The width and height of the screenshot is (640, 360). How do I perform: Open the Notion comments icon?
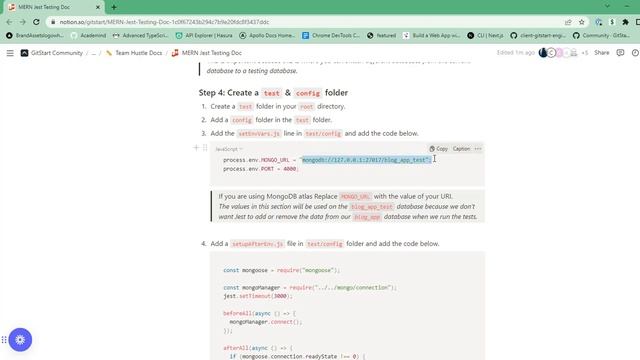pyautogui.click(x=620, y=53)
